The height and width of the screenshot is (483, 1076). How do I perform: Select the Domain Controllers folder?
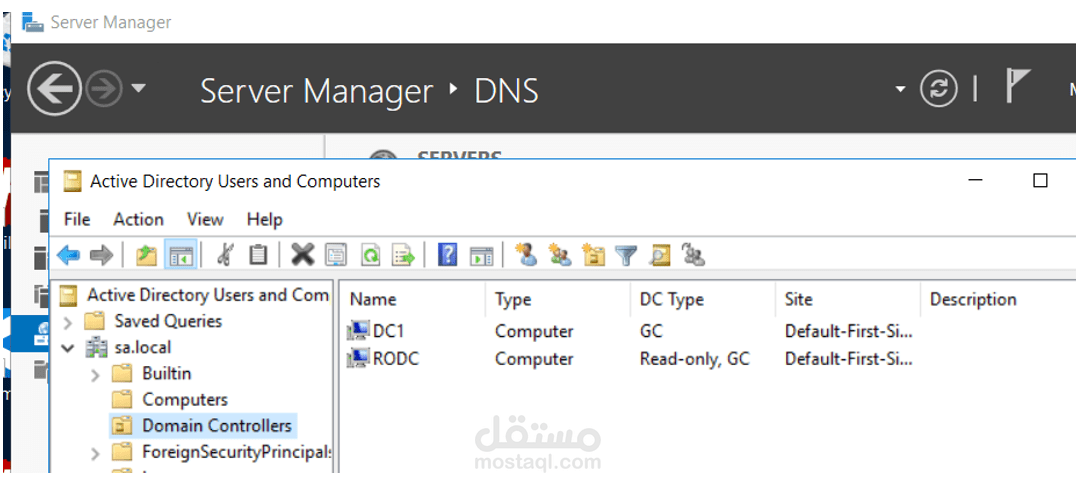pyautogui.click(x=217, y=426)
